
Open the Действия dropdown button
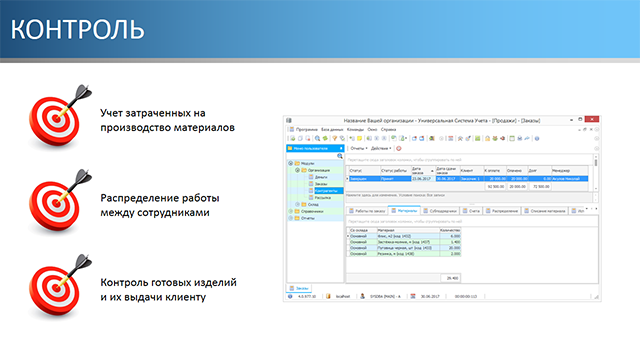381,149
